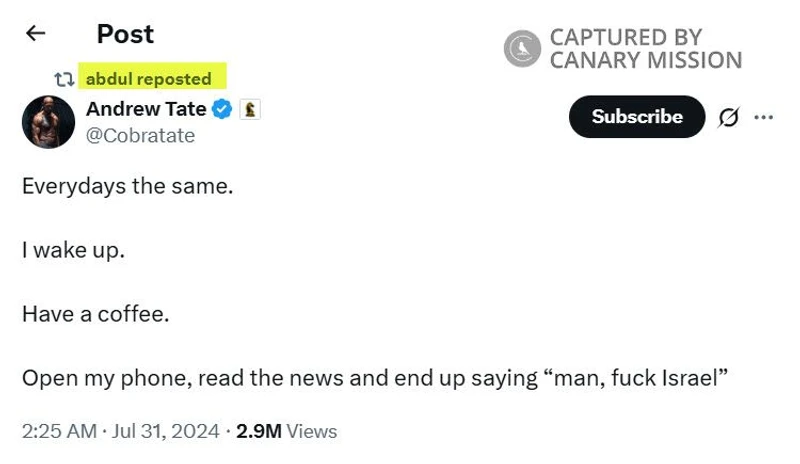
Task: Open the three-dot more options menu
Action: coord(764,117)
